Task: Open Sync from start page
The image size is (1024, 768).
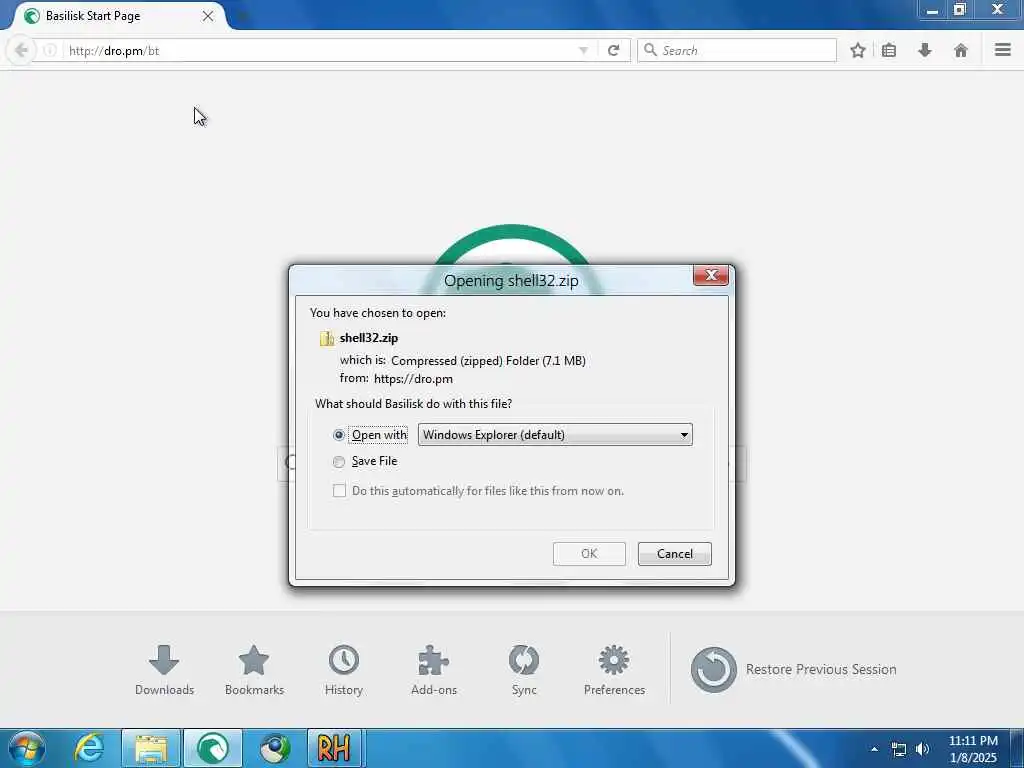Action: coord(524,670)
